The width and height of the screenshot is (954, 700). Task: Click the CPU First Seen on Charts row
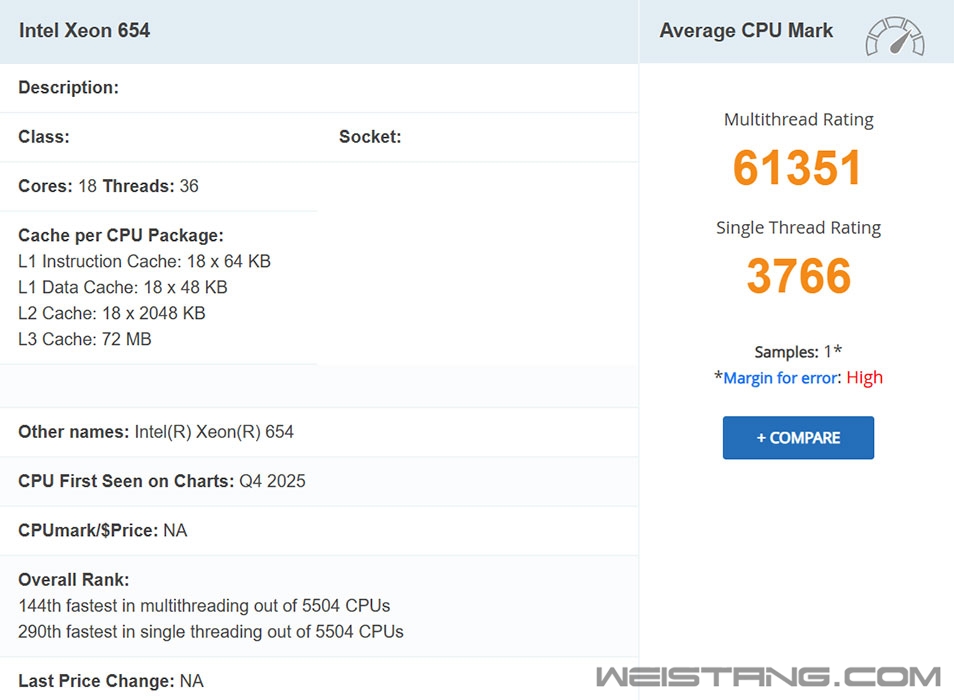coord(162,481)
